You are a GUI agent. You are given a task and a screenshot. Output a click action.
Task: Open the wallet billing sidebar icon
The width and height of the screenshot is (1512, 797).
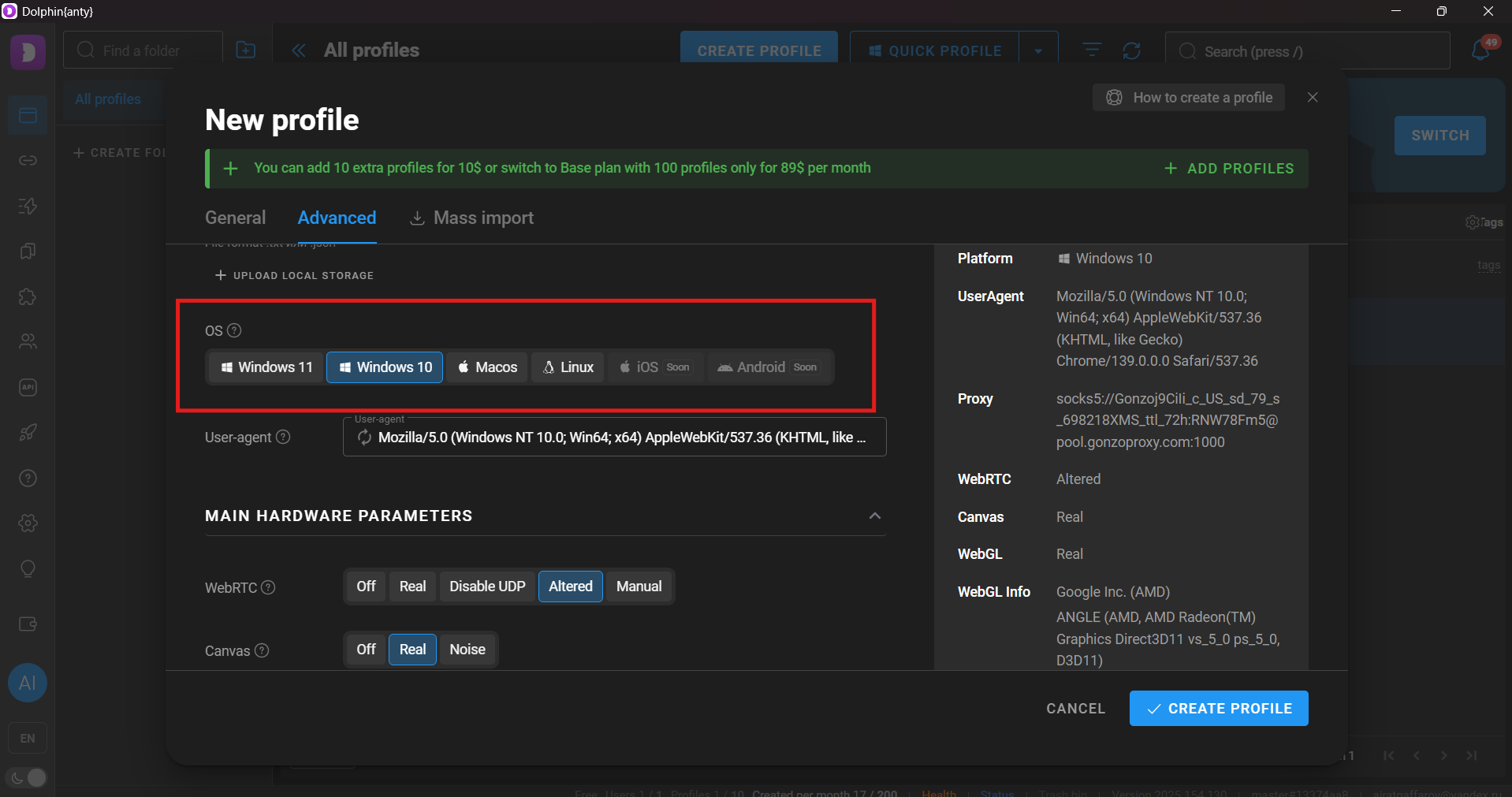28,624
